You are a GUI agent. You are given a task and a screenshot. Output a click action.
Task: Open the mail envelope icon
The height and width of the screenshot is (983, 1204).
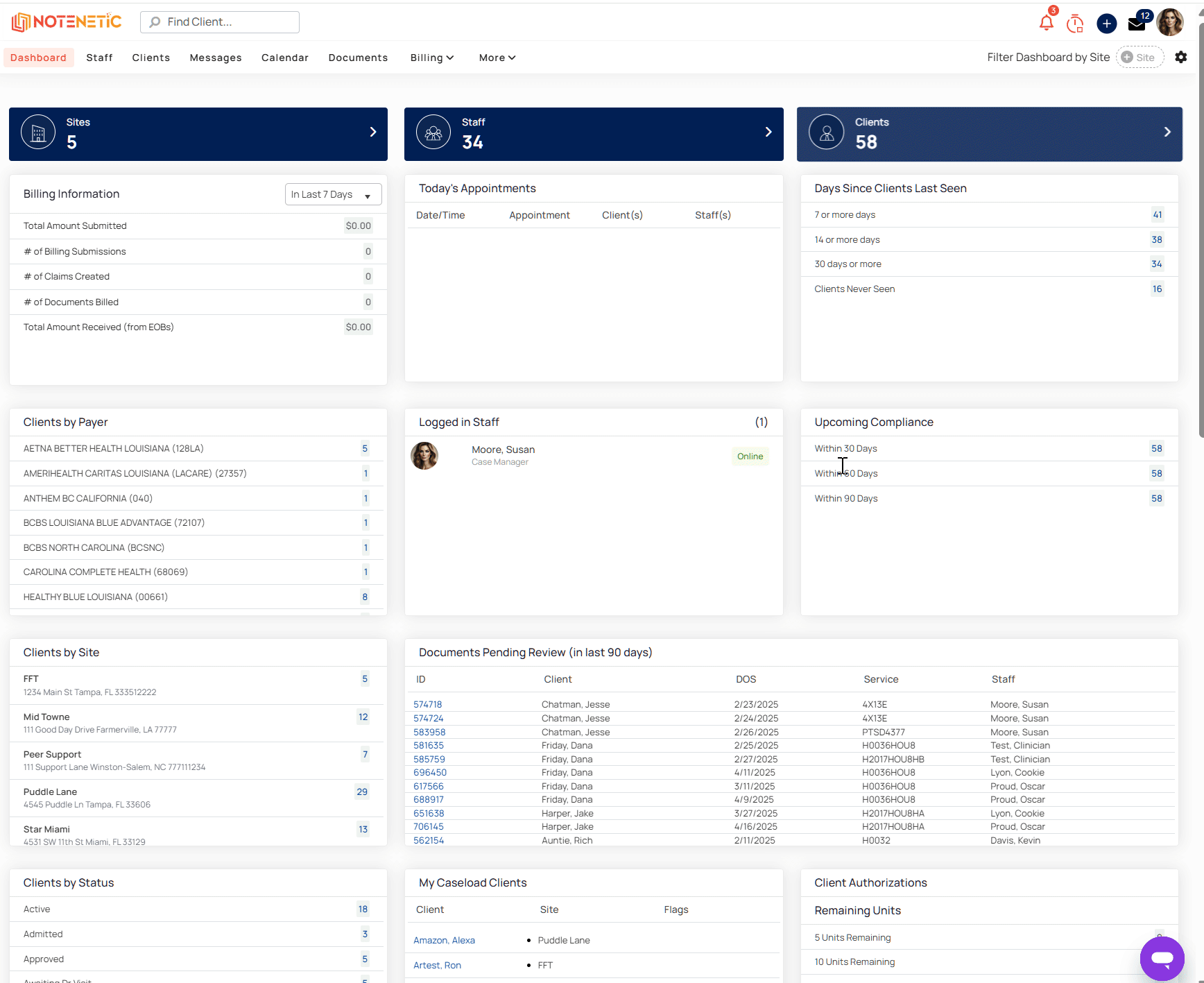(1137, 24)
